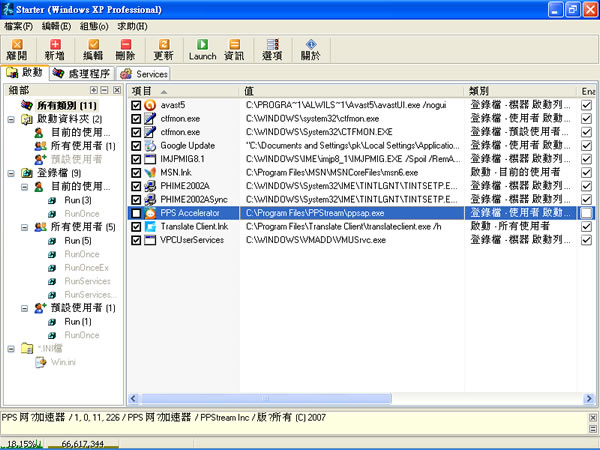Viewport: 600px width, 450px height.
Task: Click the scroll right arrow
Action: click(x=589, y=399)
